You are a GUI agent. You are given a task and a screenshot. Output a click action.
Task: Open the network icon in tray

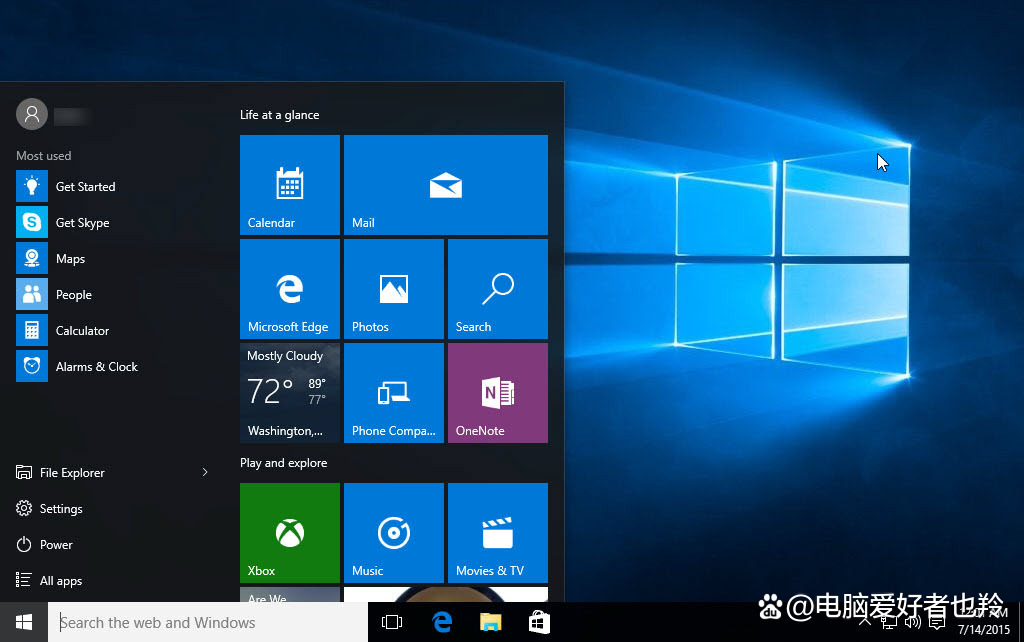click(889, 622)
